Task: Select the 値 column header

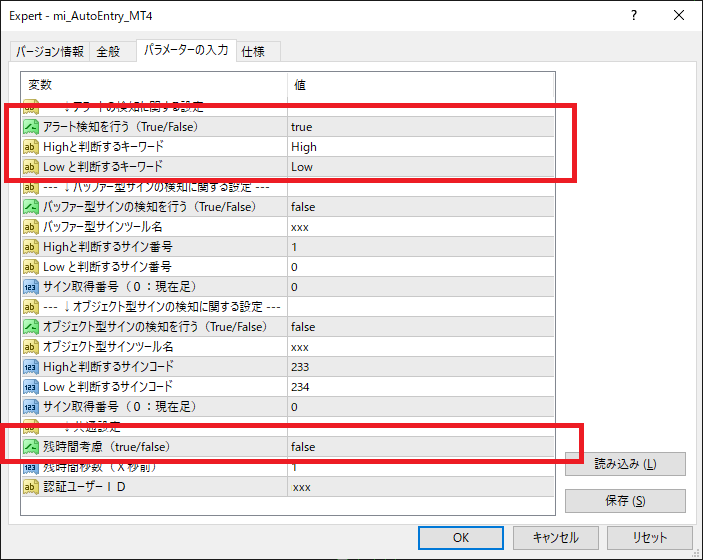Action: coord(420,86)
